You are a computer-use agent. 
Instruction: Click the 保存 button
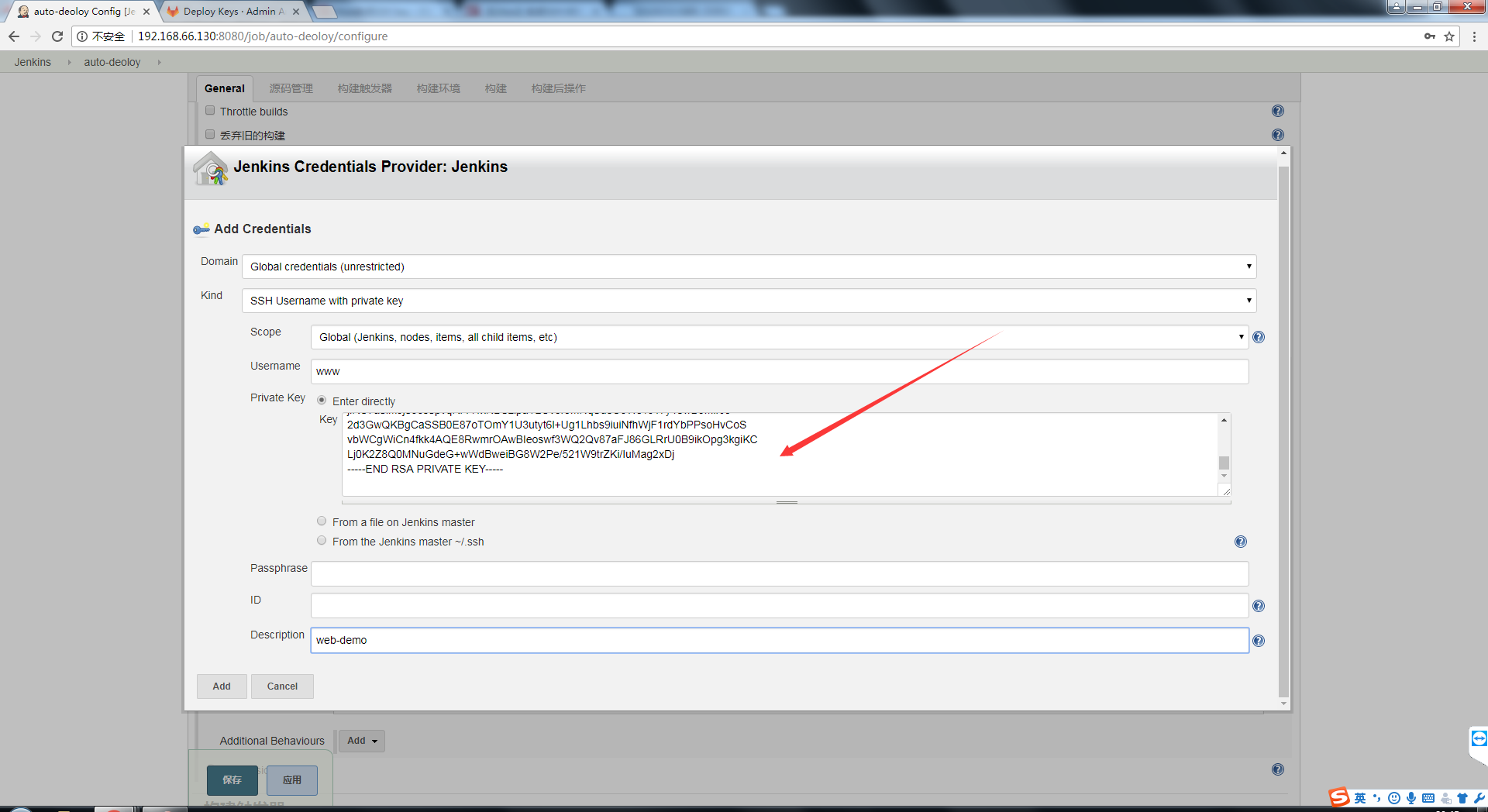click(x=232, y=780)
